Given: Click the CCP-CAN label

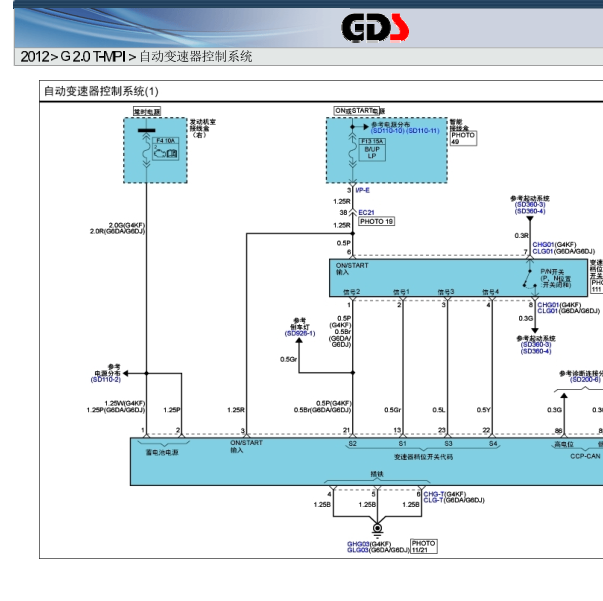Looking at the screenshot, I should [x=585, y=456].
